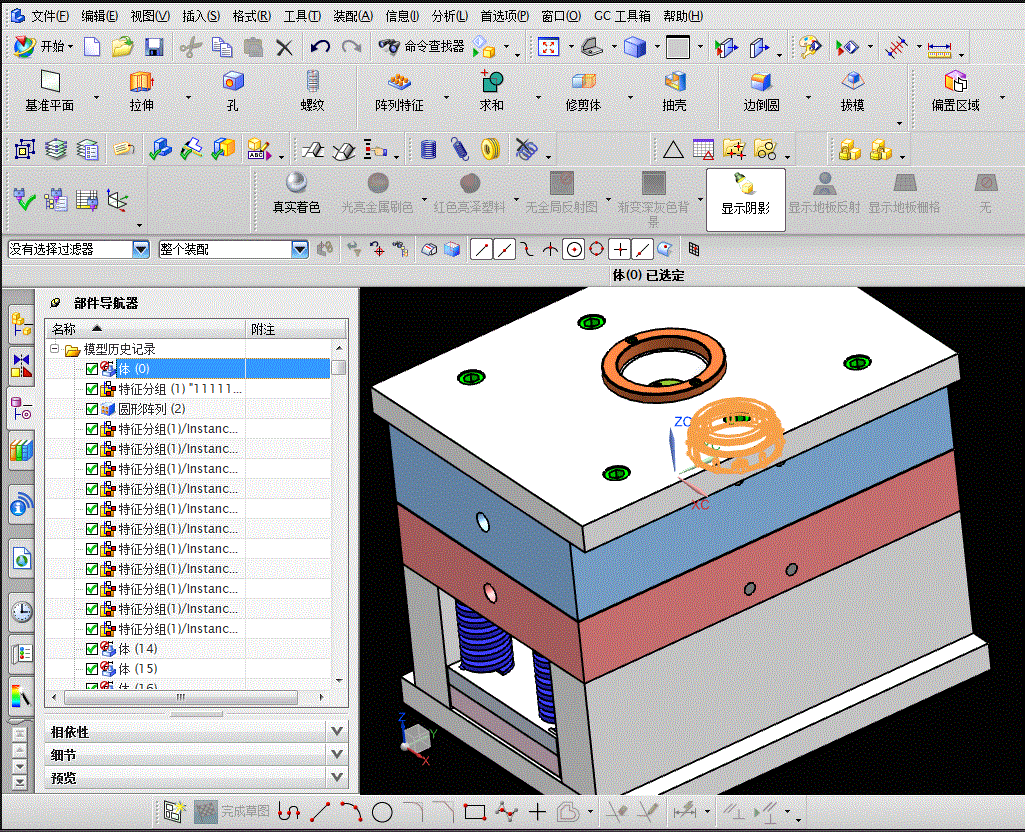Image resolution: width=1025 pixels, height=832 pixels.
Task: Click the Save floppy disk icon
Action: tap(154, 47)
